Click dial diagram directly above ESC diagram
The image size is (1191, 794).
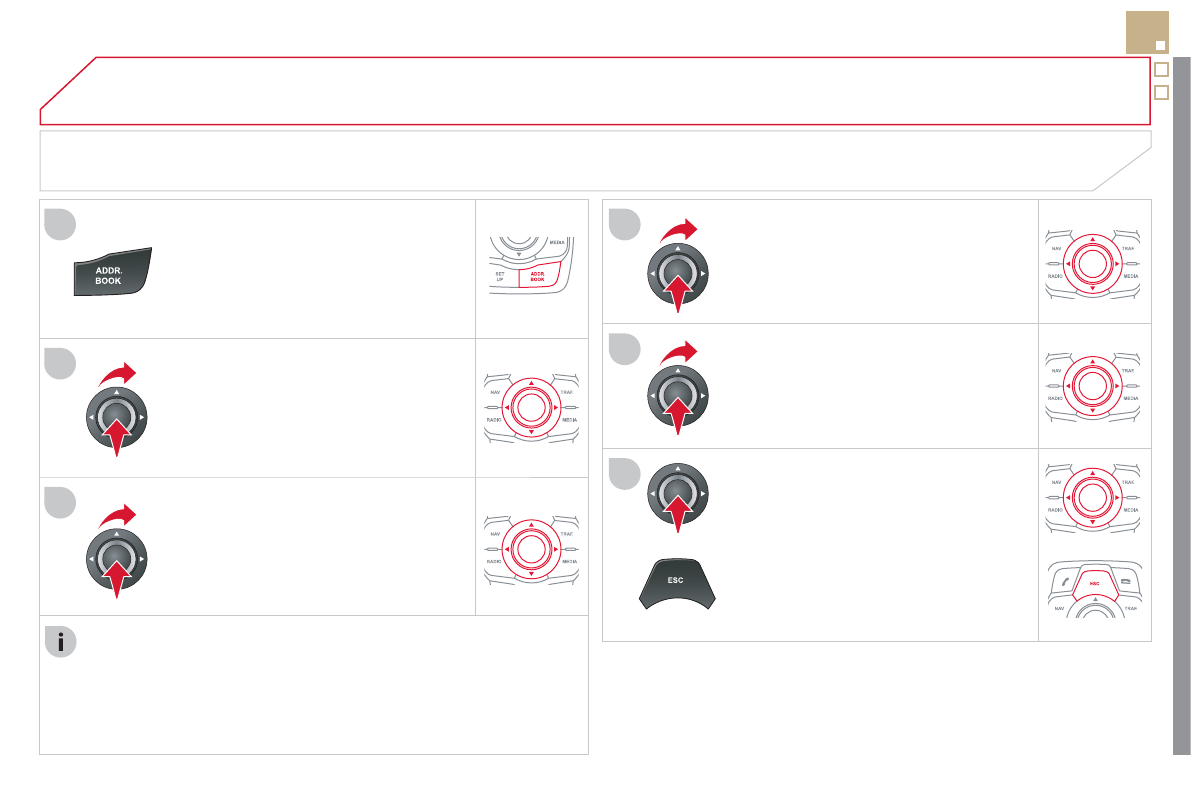click(1094, 496)
